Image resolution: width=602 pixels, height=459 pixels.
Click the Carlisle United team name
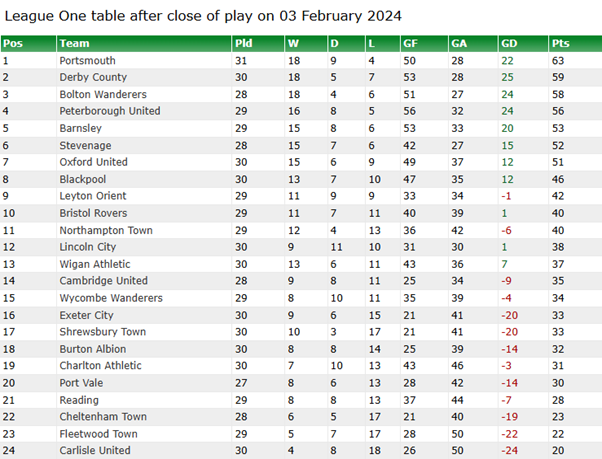[95, 450]
